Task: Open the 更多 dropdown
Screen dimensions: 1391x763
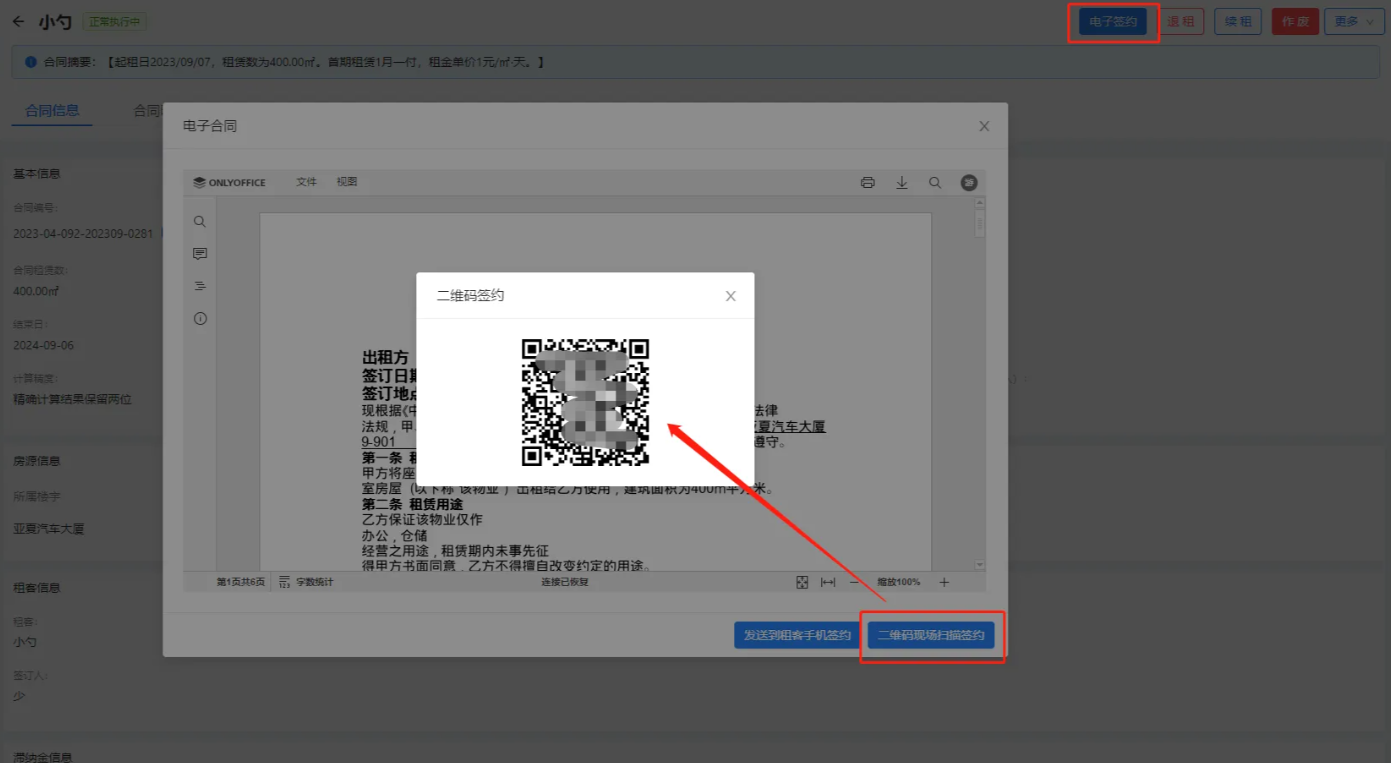Action: tap(1354, 22)
